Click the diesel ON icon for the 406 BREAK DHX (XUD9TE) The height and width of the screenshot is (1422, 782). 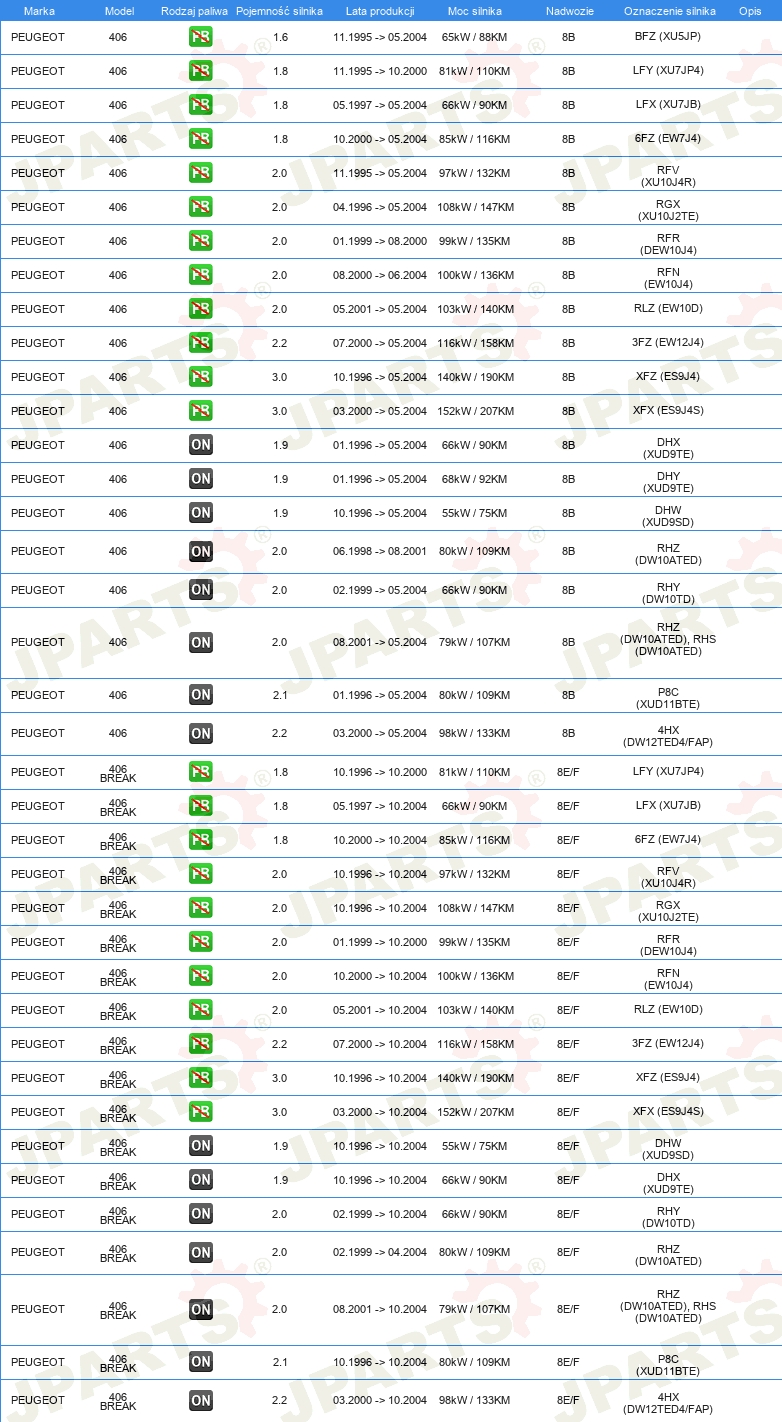(x=201, y=1180)
